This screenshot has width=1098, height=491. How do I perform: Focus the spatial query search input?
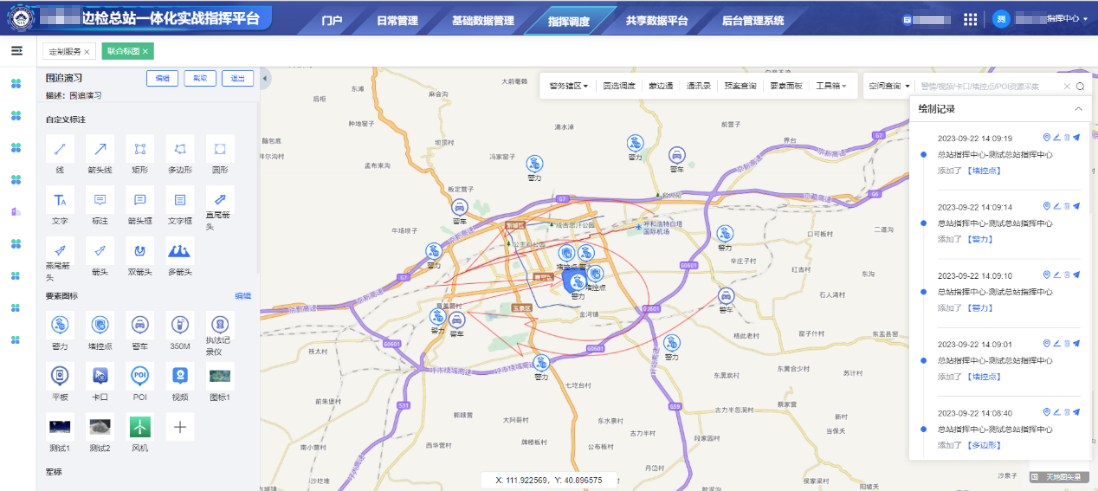988,86
